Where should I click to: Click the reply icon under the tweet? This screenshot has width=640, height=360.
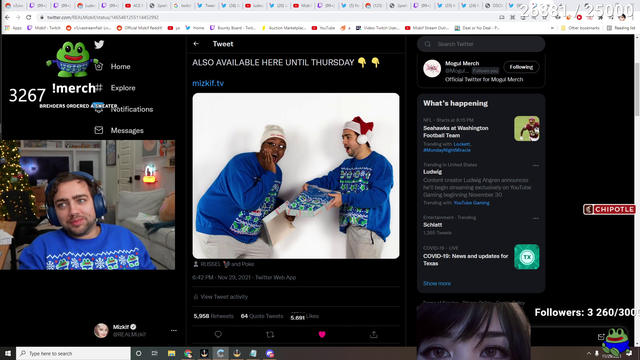(x=218, y=335)
